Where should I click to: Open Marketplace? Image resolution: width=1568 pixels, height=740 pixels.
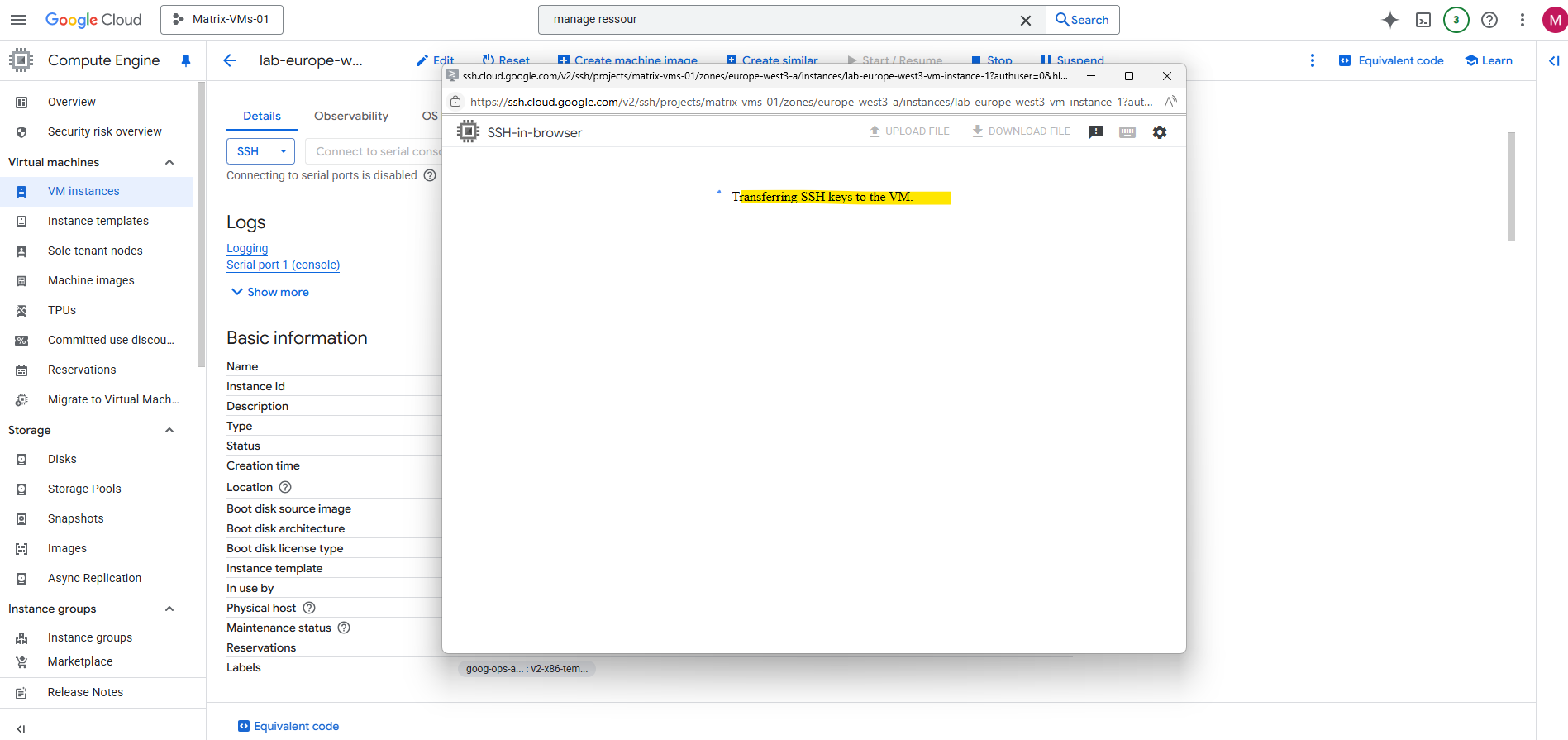coord(80,661)
